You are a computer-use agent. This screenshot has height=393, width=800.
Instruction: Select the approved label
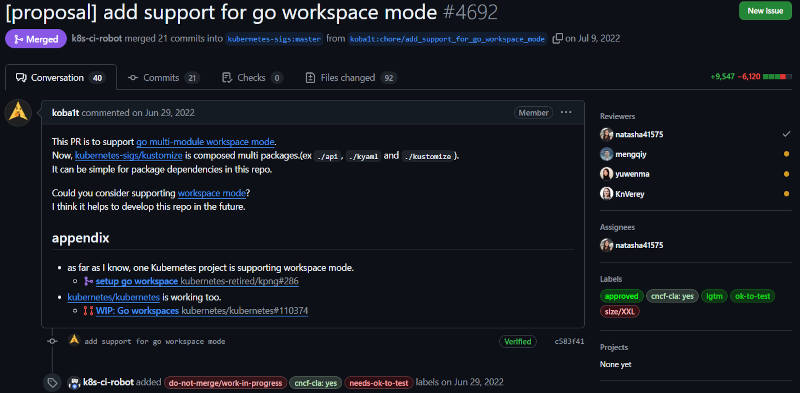[621, 296]
